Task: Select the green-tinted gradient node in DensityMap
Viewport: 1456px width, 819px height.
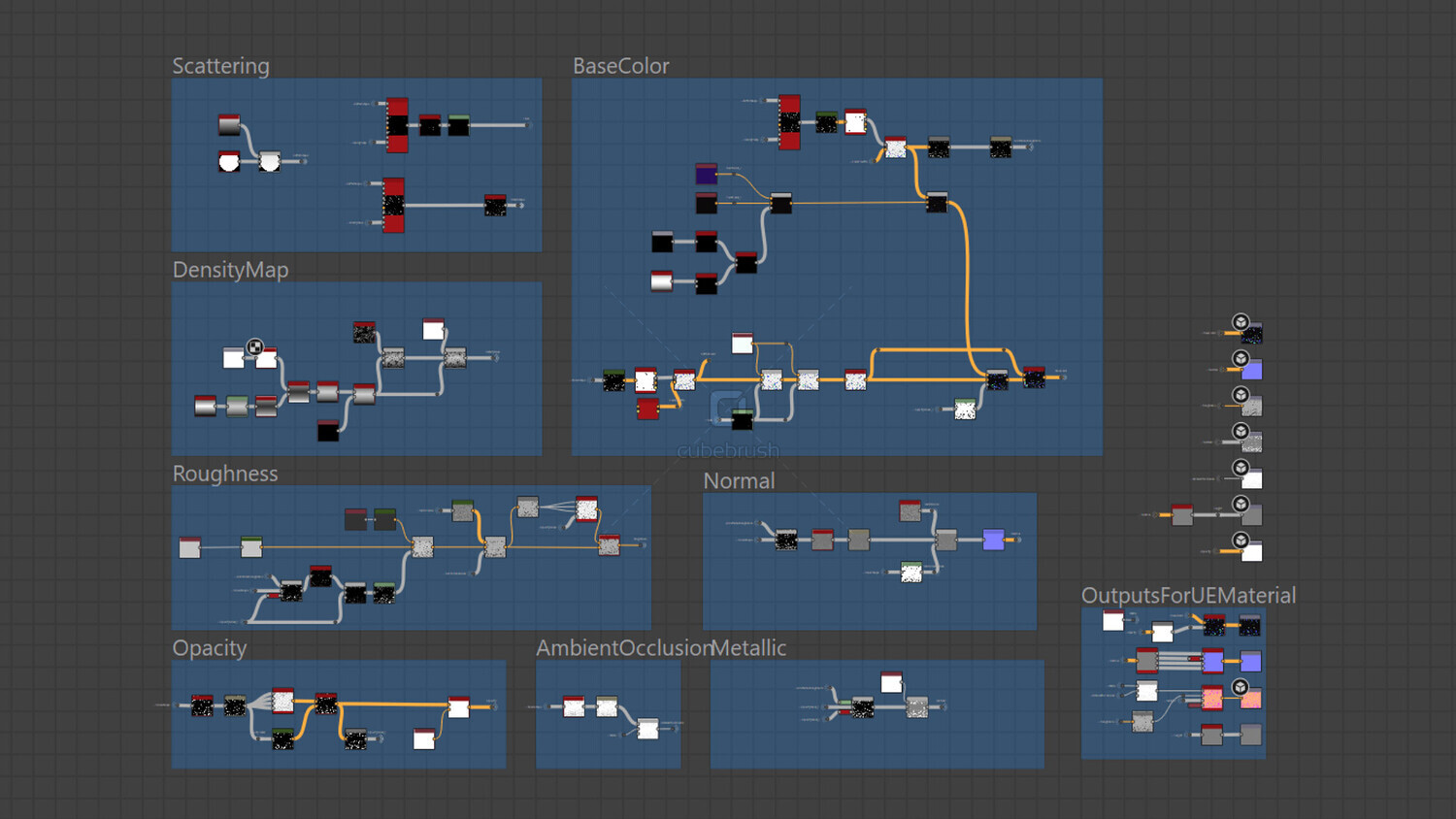Action: pyautogui.click(x=238, y=406)
